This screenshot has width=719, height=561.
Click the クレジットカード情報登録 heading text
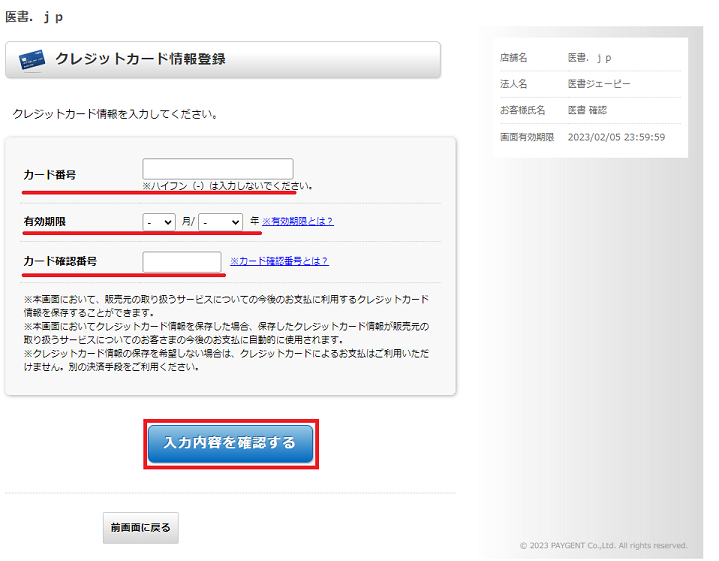click(140, 59)
